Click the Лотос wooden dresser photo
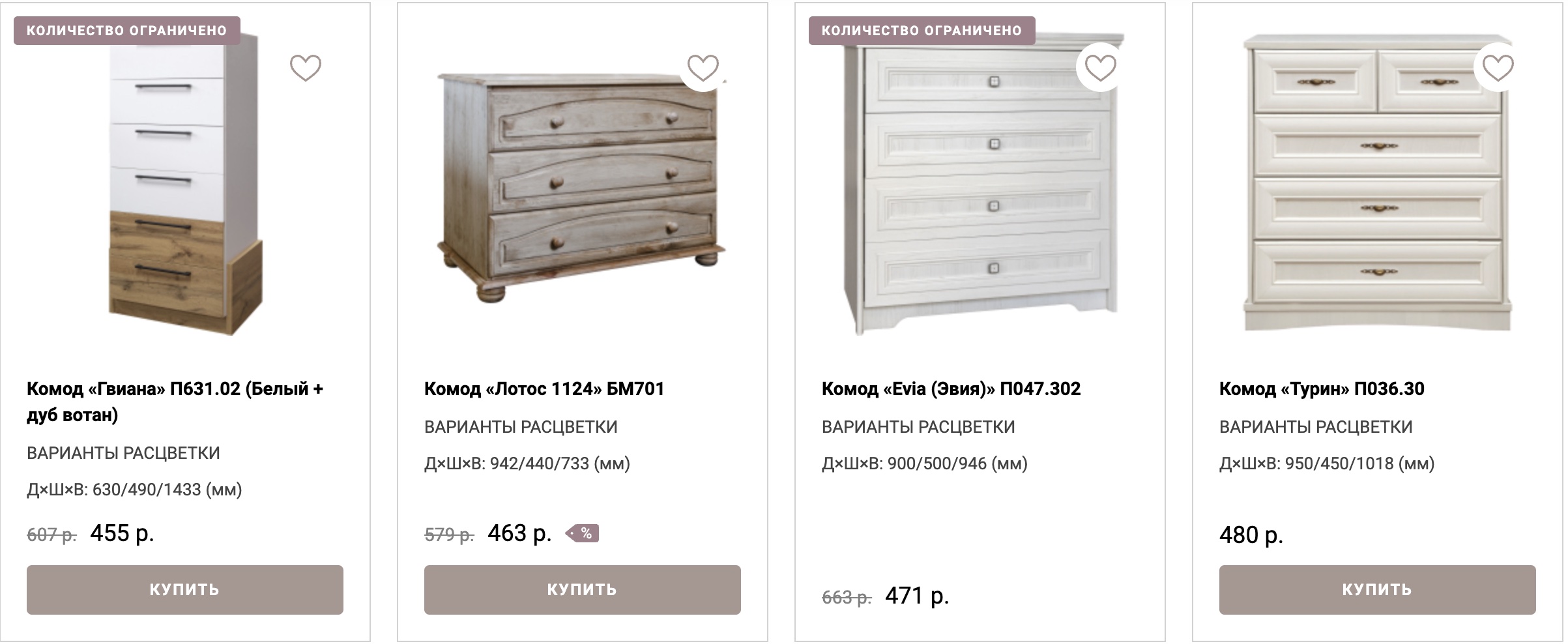Image resolution: width=1568 pixels, height=644 pixels. tap(580, 186)
